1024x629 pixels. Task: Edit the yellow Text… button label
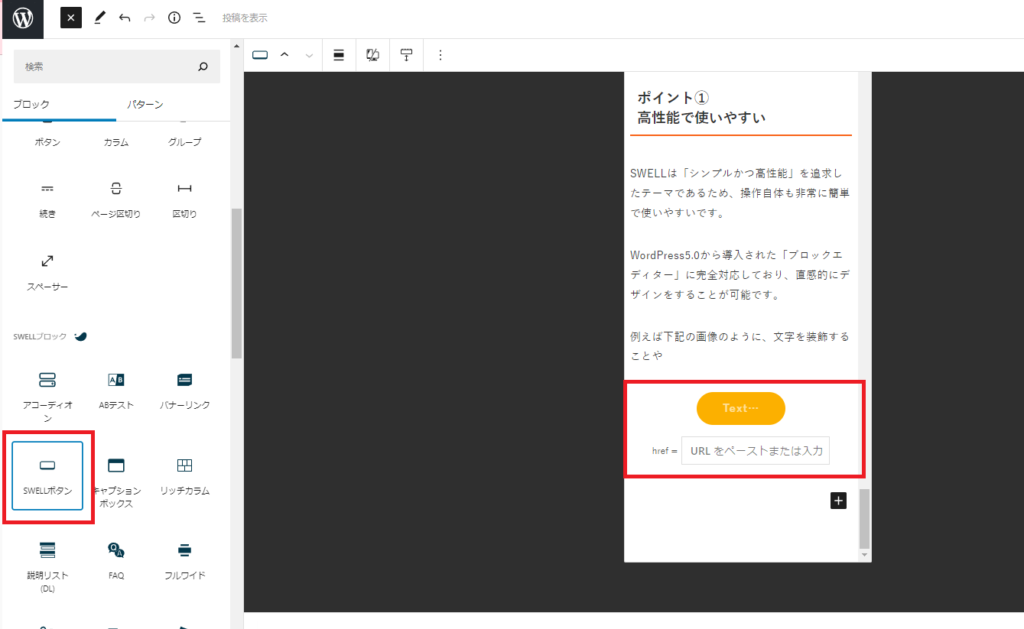741,408
